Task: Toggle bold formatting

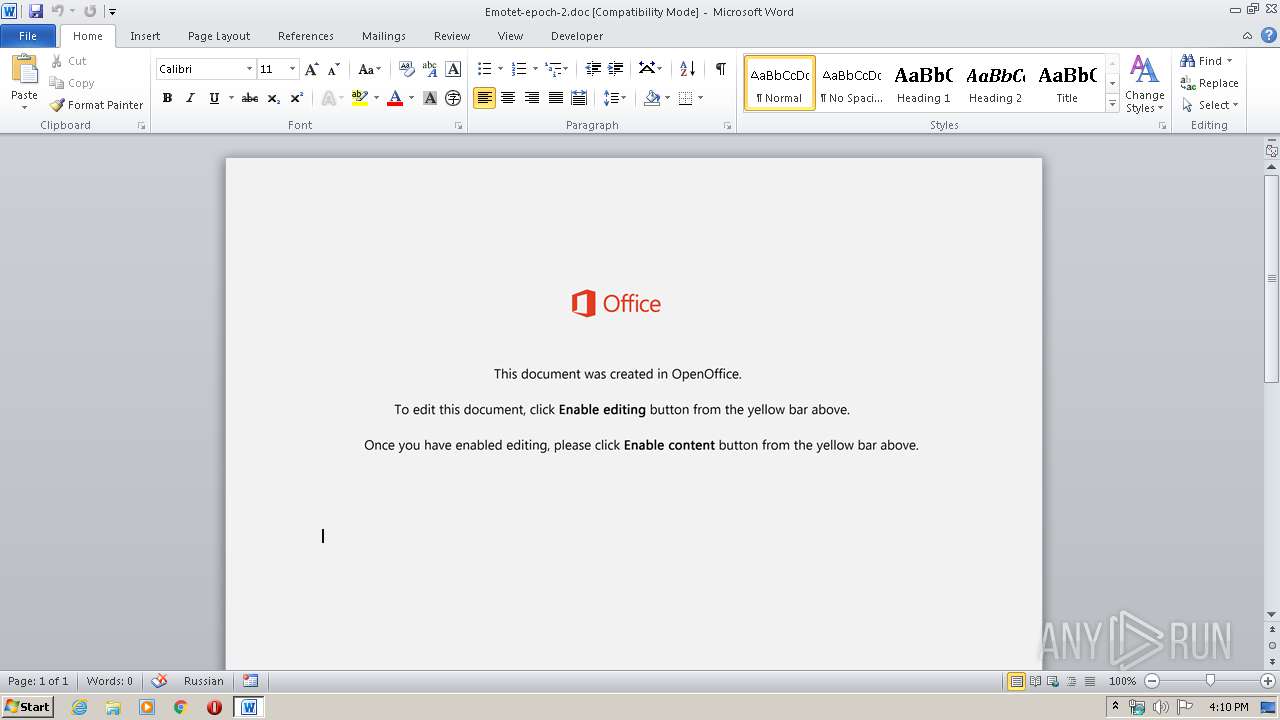Action: pyautogui.click(x=167, y=98)
